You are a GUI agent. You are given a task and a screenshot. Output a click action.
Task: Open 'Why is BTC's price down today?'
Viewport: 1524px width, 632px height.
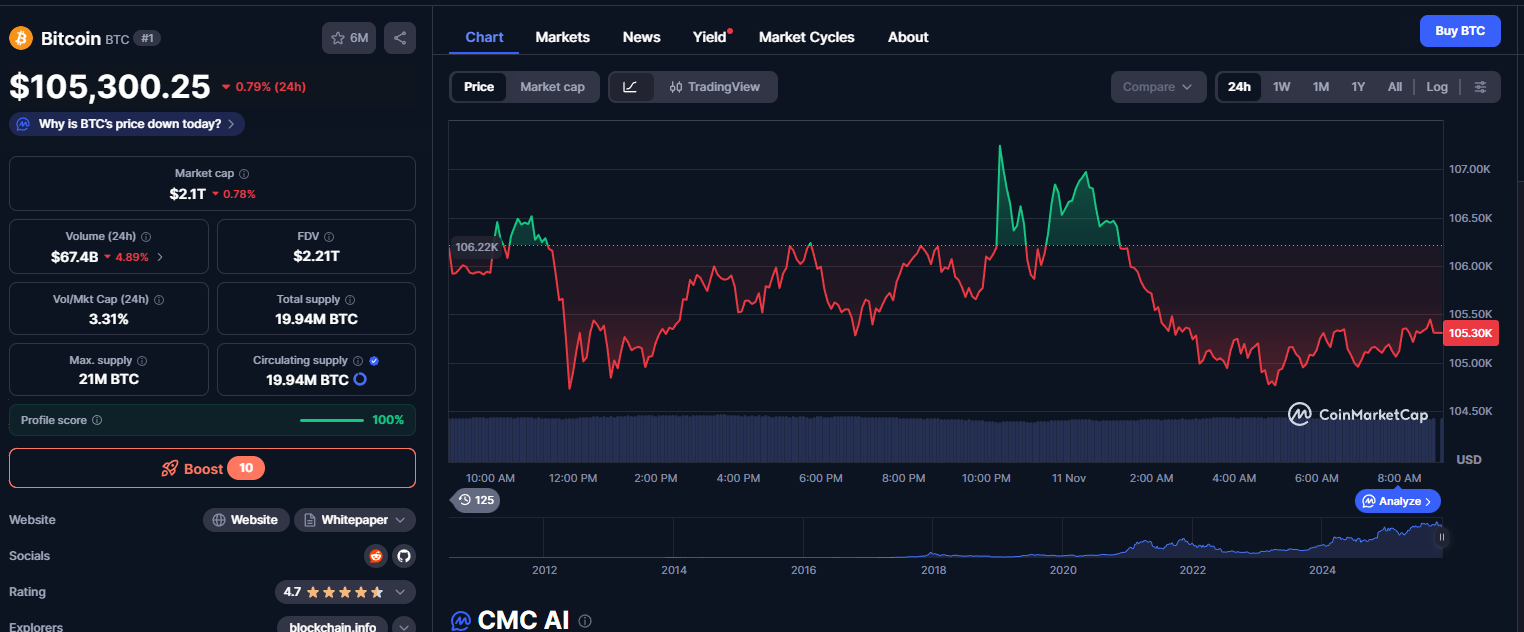[126, 123]
